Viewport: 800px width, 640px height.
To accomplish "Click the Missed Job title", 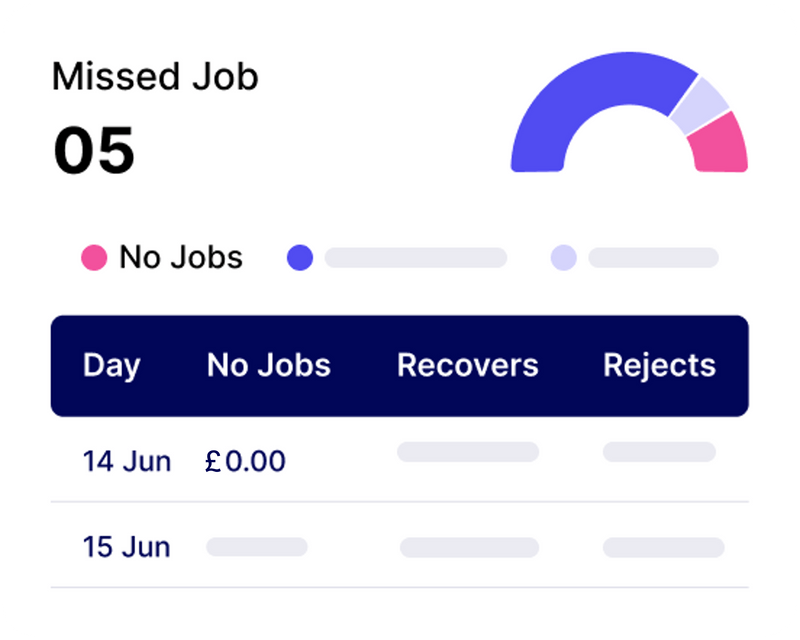I will (155, 77).
